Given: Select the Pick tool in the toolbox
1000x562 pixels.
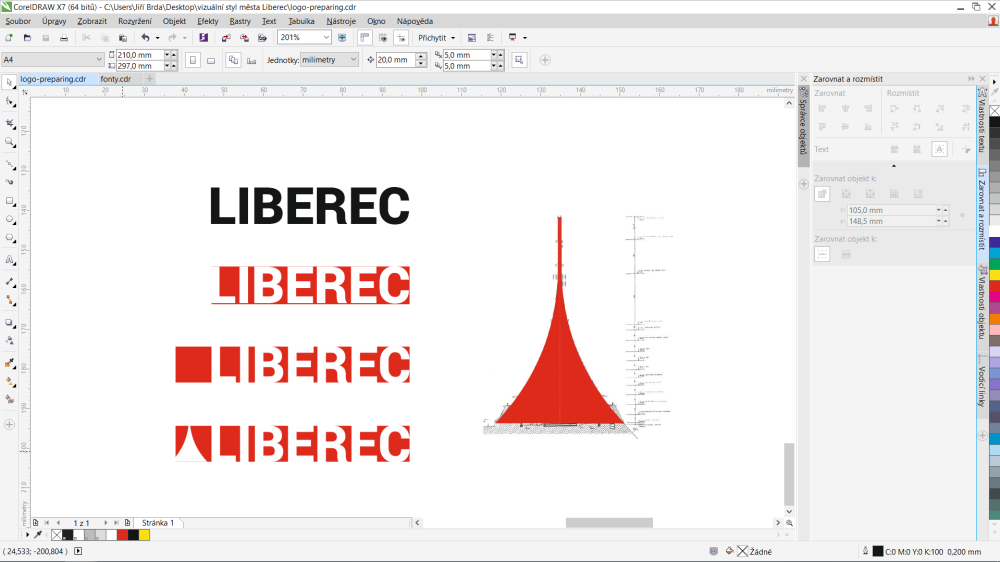Looking at the screenshot, I should (9, 82).
